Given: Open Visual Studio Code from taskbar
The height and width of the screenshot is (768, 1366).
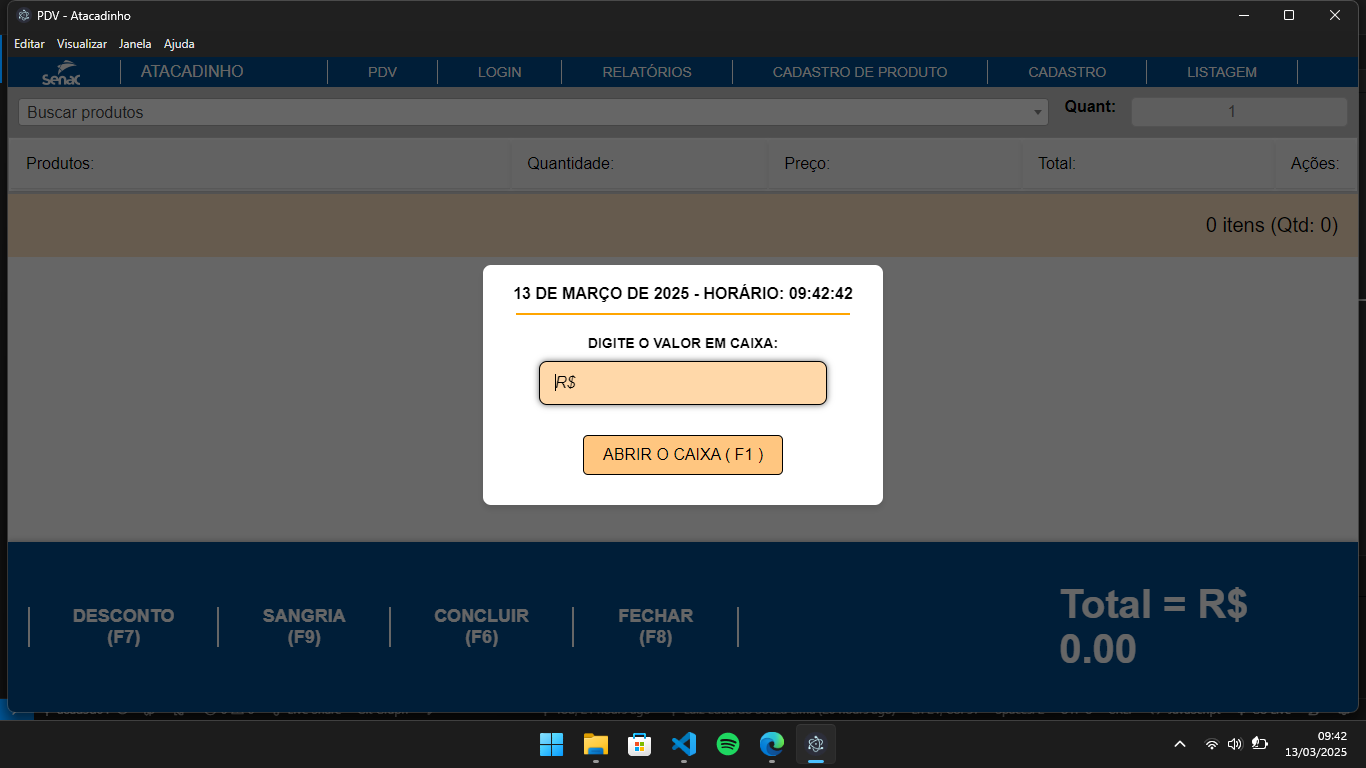Looking at the screenshot, I should pos(684,744).
